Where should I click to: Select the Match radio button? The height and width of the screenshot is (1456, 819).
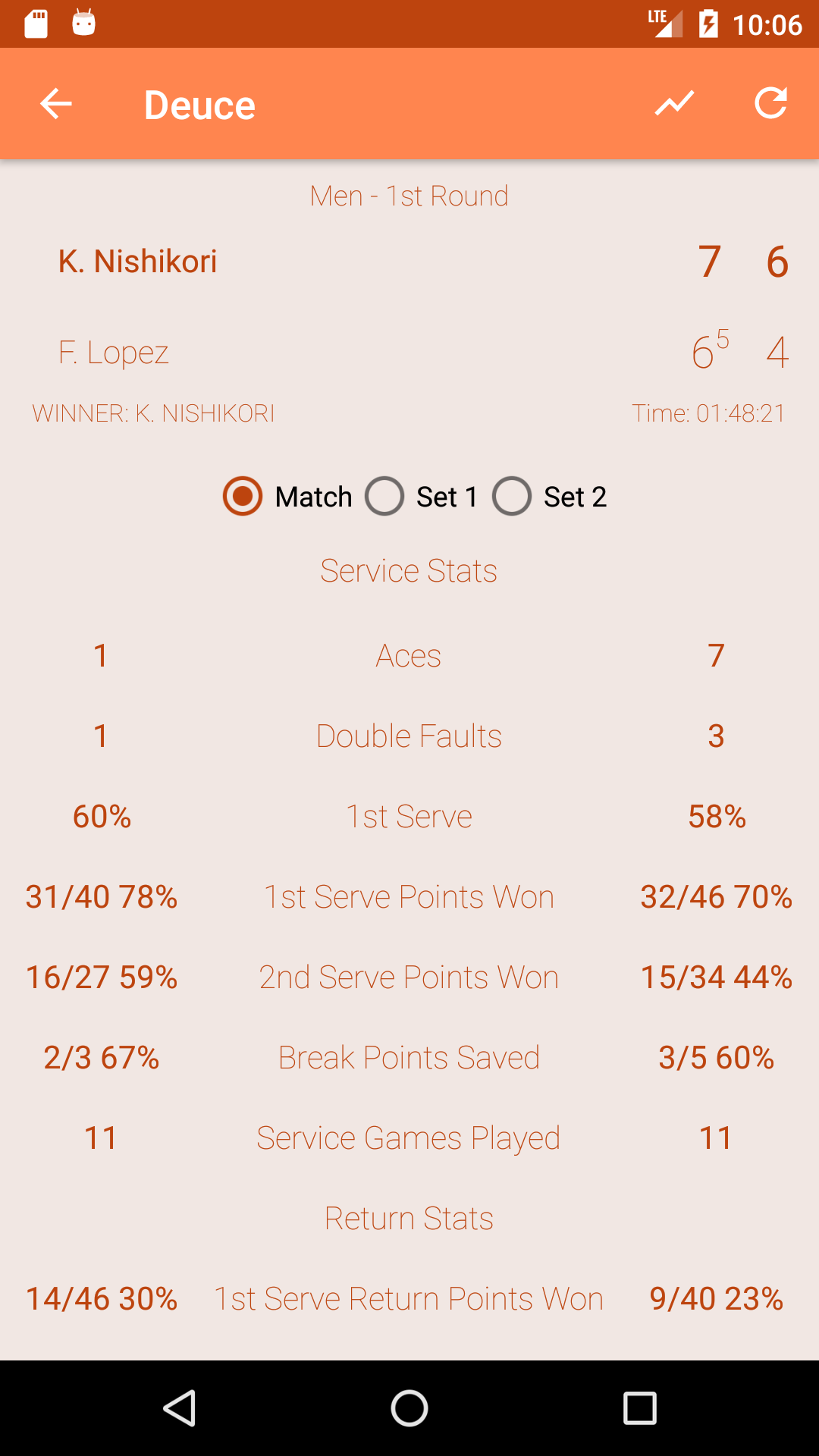pos(243,497)
